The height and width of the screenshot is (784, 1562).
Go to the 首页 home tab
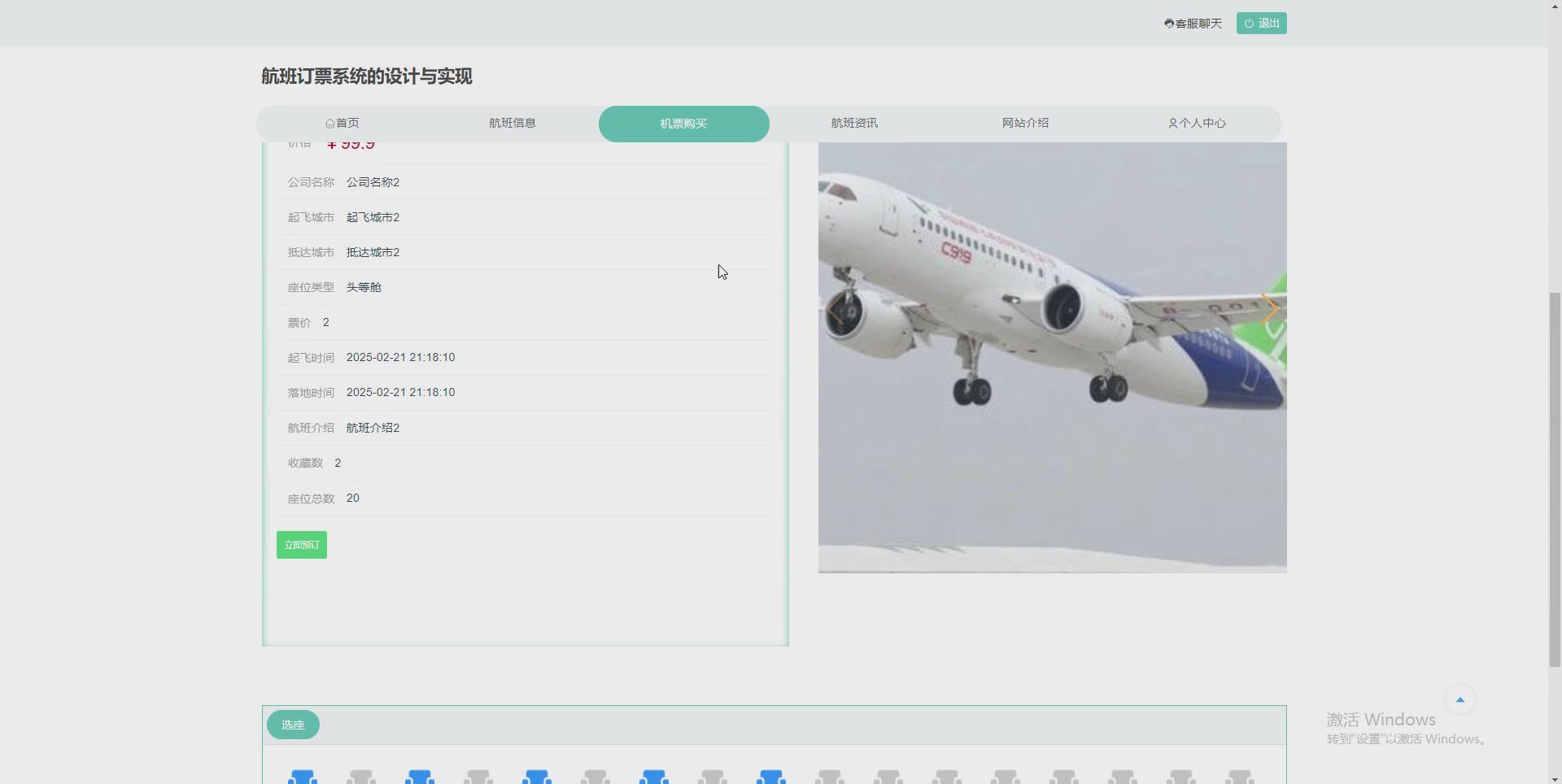[x=342, y=124]
